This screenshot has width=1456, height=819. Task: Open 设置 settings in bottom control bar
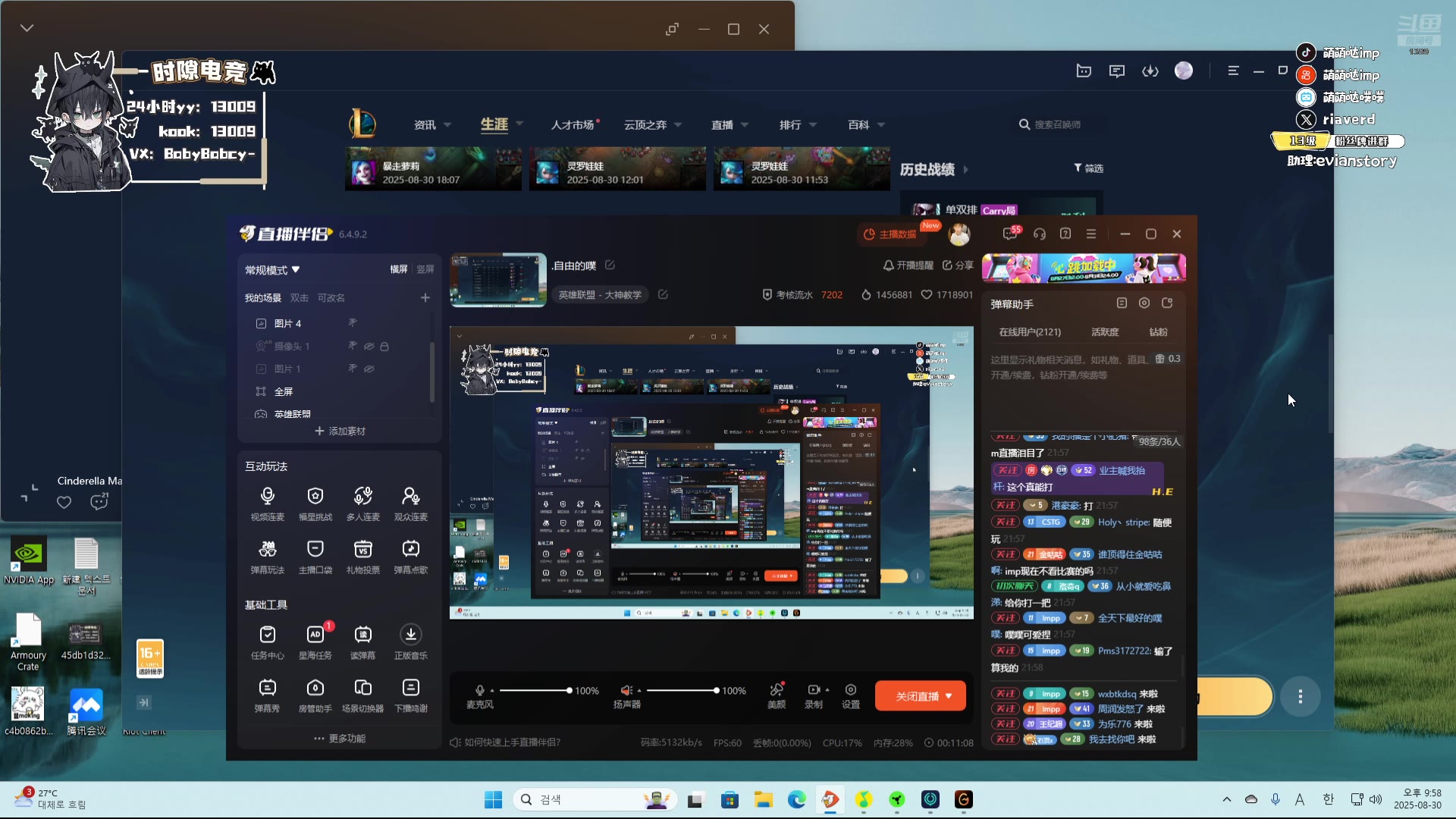tap(850, 690)
